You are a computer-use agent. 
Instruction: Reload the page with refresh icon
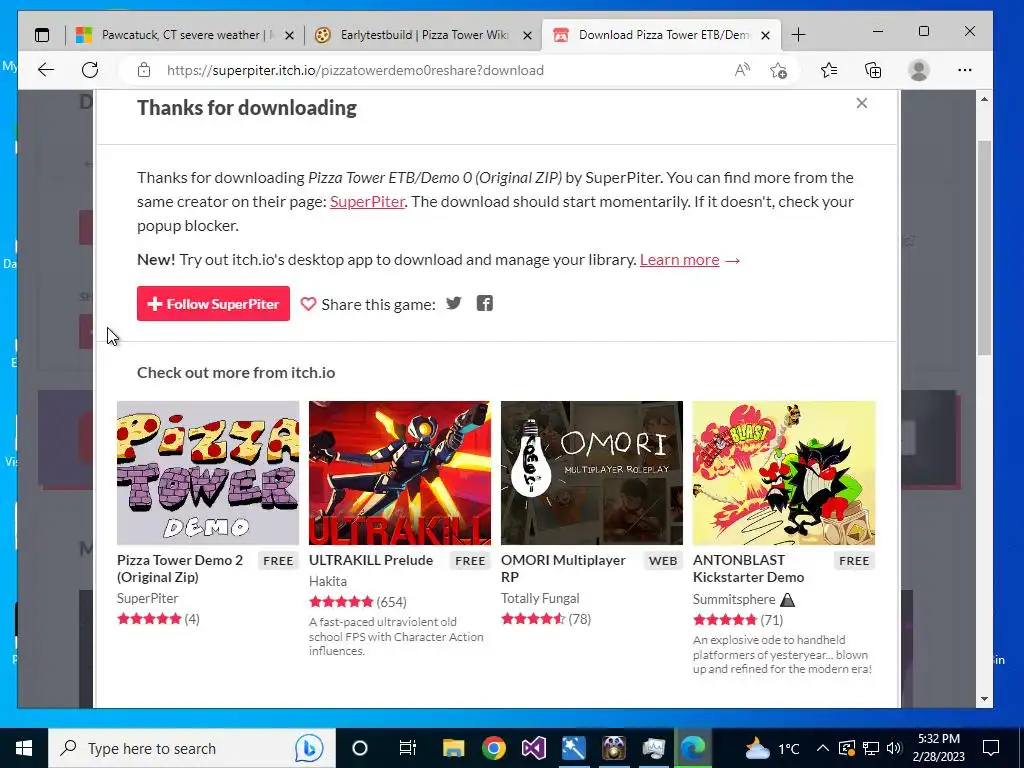(90, 70)
